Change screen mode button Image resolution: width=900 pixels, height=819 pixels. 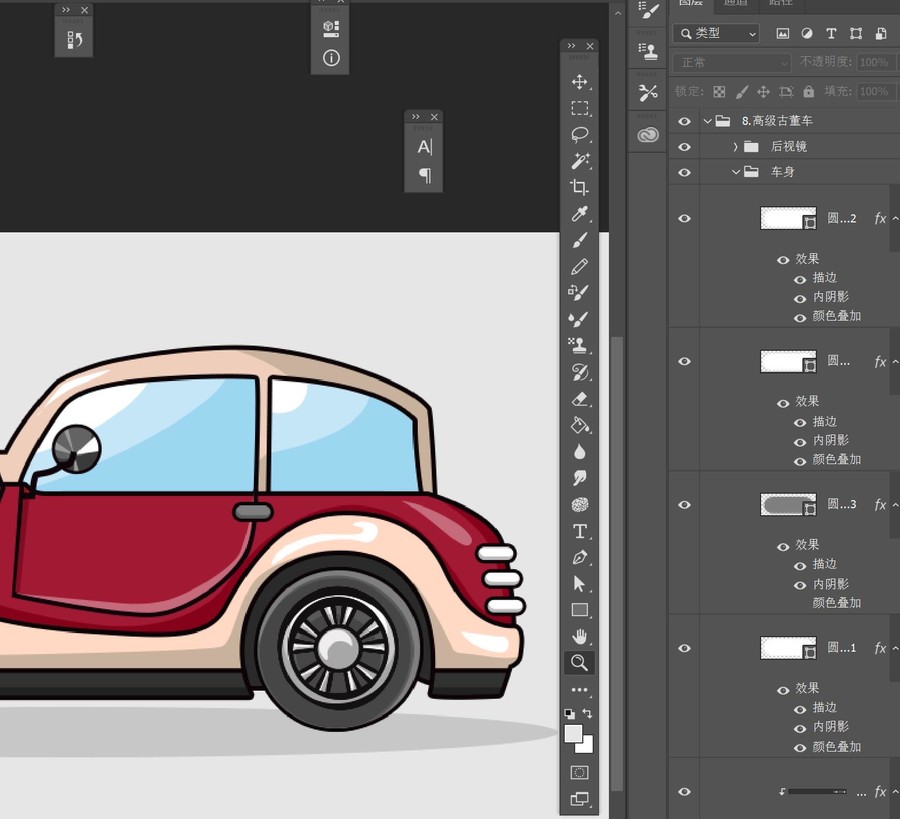579,798
